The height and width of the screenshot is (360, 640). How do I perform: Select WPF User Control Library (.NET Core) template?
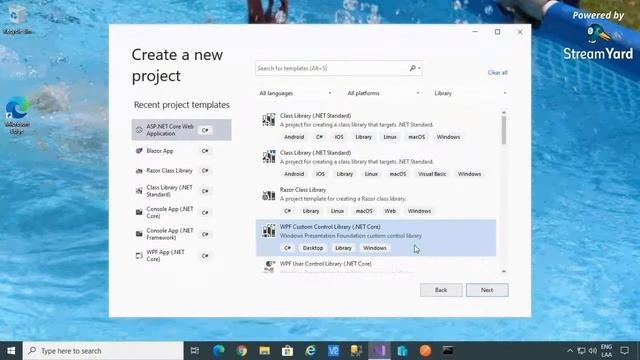[376, 266]
